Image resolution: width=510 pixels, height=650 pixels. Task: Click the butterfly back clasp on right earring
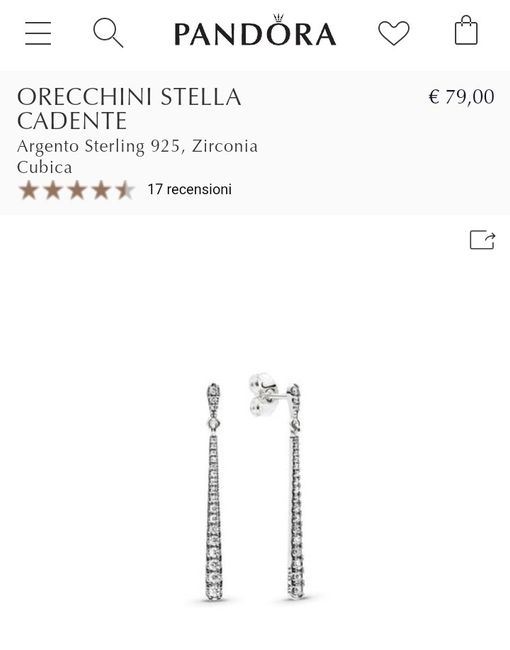pos(263,395)
